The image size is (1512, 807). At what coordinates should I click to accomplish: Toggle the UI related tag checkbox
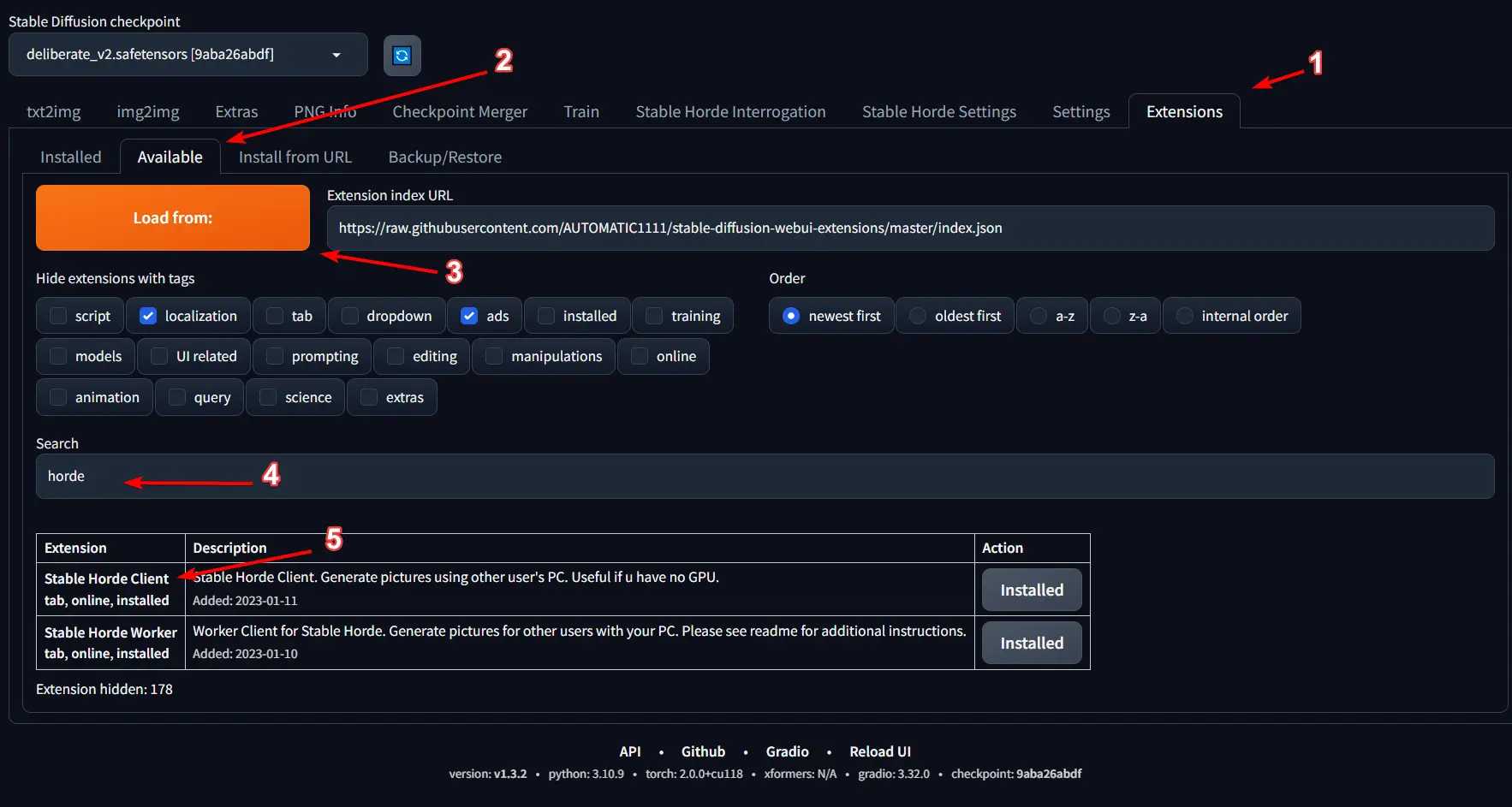click(159, 356)
